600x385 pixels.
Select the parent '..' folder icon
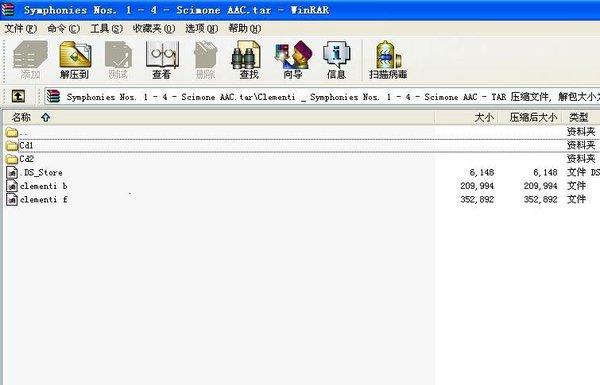click(12, 132)
